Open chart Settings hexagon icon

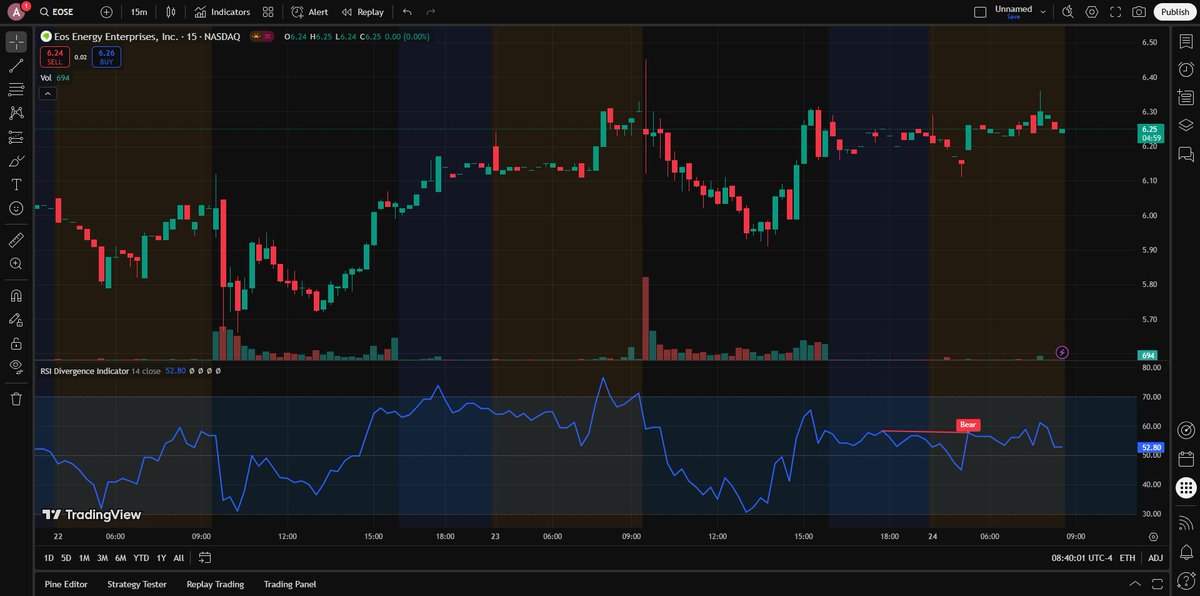pos(1092,12)
